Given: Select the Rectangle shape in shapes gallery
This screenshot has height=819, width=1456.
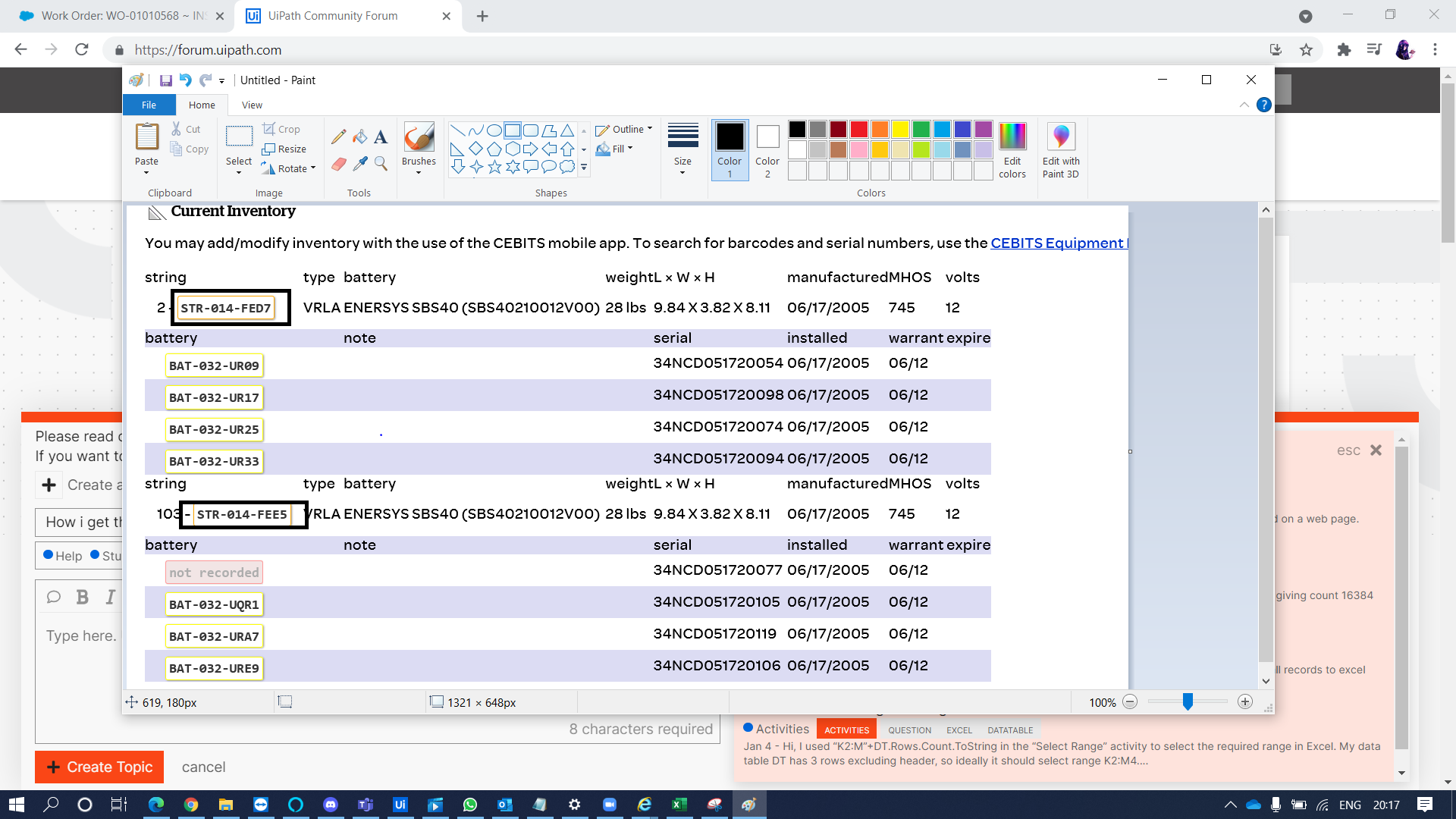Looking at the screenshot, I should tap(513, 130).
